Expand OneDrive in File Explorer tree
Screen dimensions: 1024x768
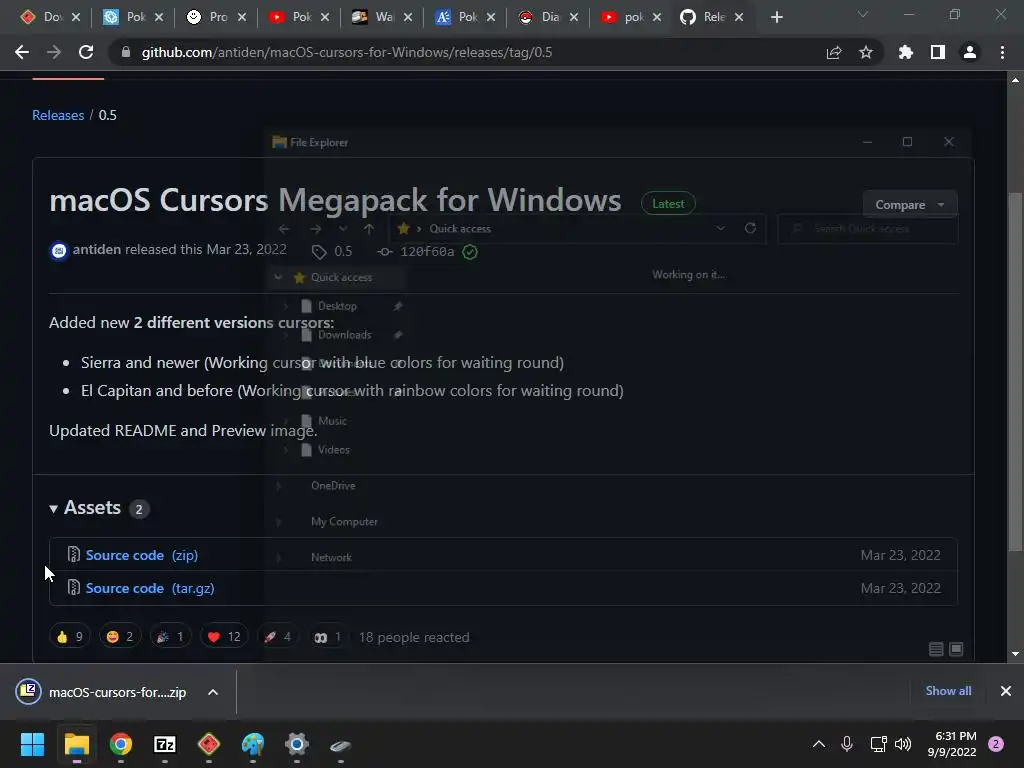click(278, 485)
